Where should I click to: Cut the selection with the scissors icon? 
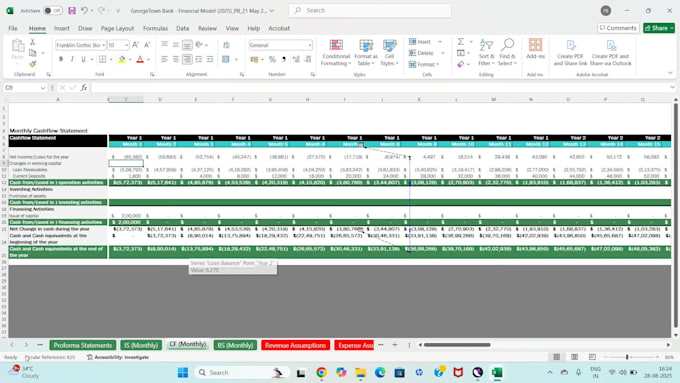click(33, 42)
